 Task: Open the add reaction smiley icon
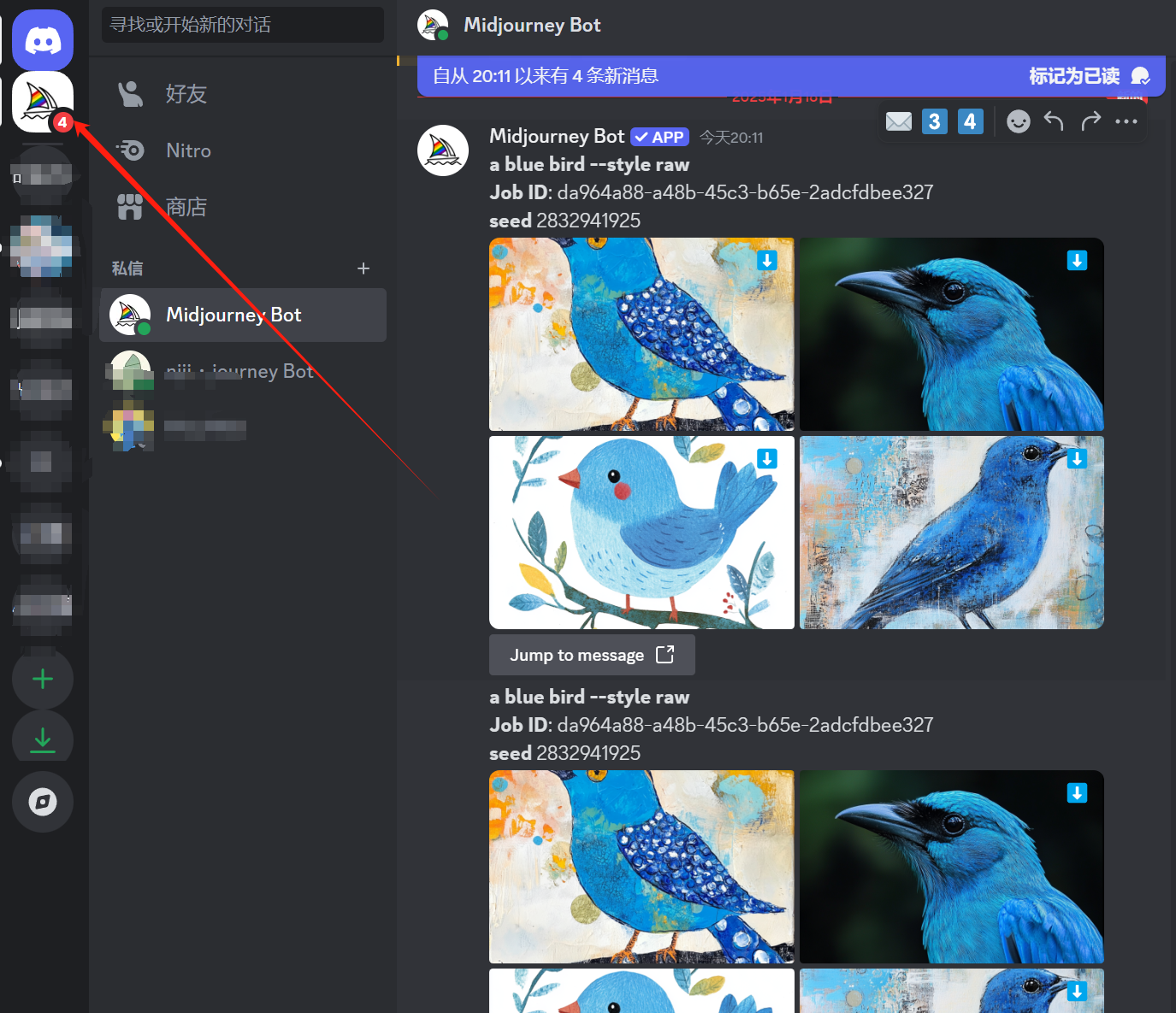[1018, 121]
